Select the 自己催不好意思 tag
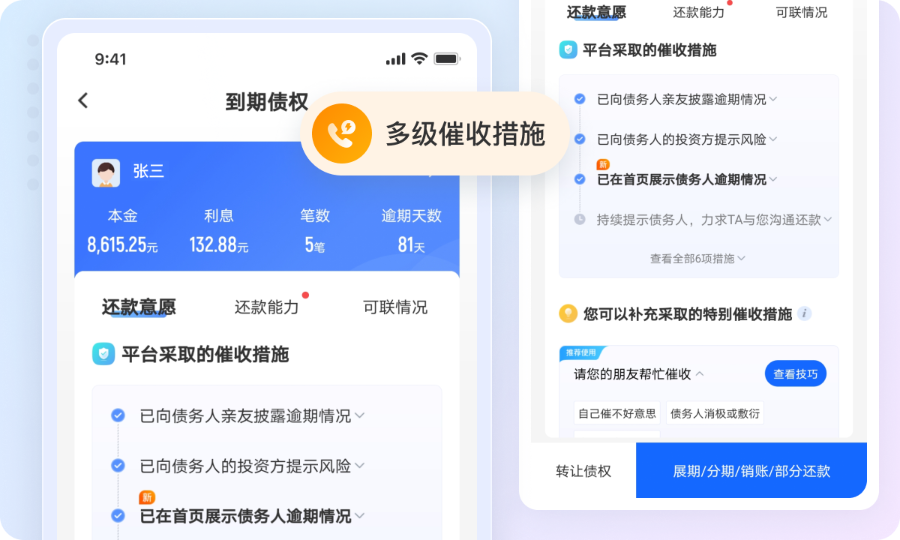The height and width of the screenshot is (540, 900). click(617, 413)
